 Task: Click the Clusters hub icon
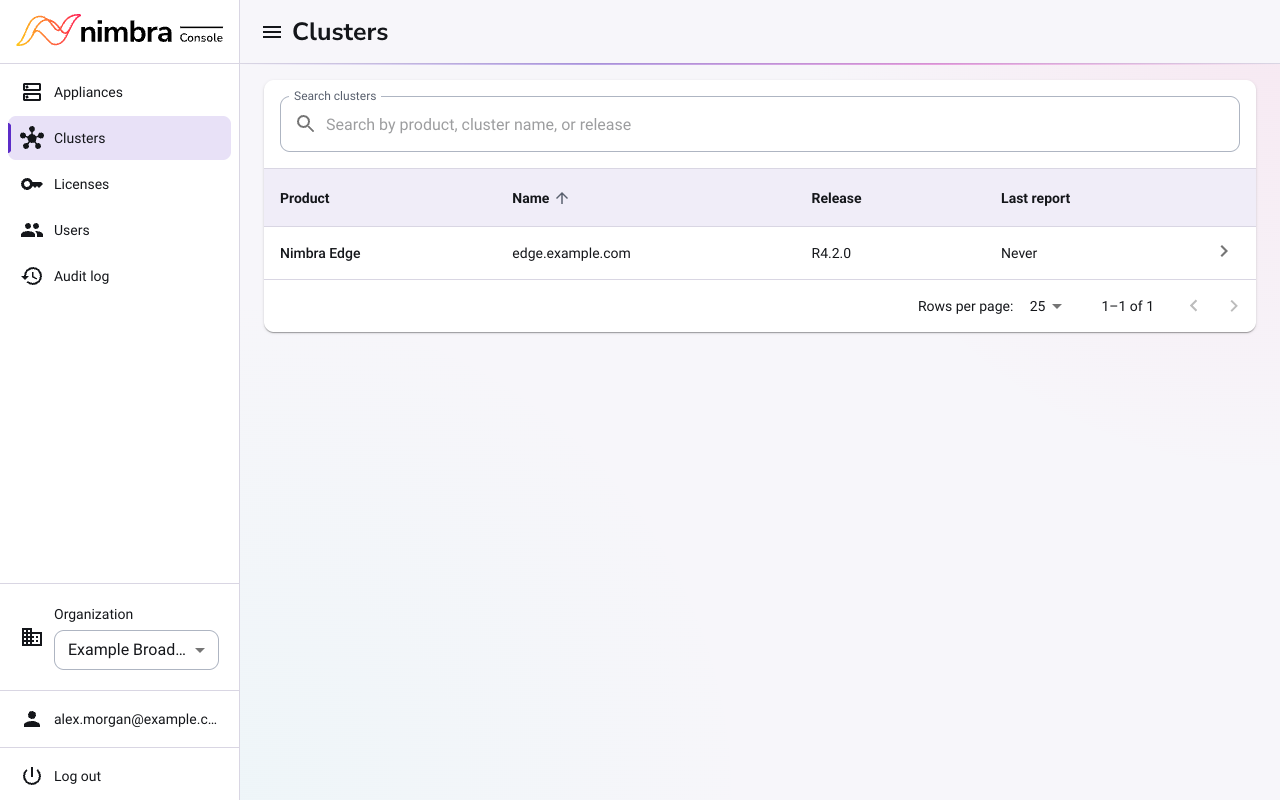[x=32, y=138]
